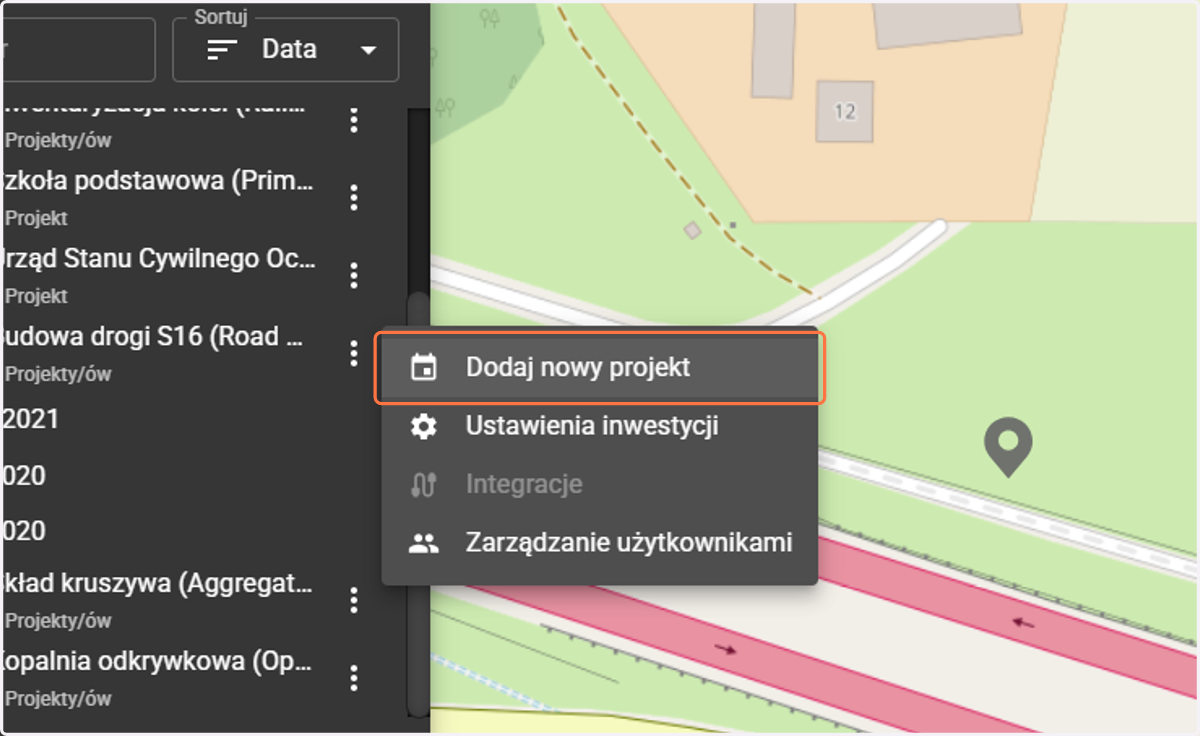Open three-dot menu for Urząd Stanu Cywilnego row
This screenshot has height=736, width=1200.
[353, 275]
